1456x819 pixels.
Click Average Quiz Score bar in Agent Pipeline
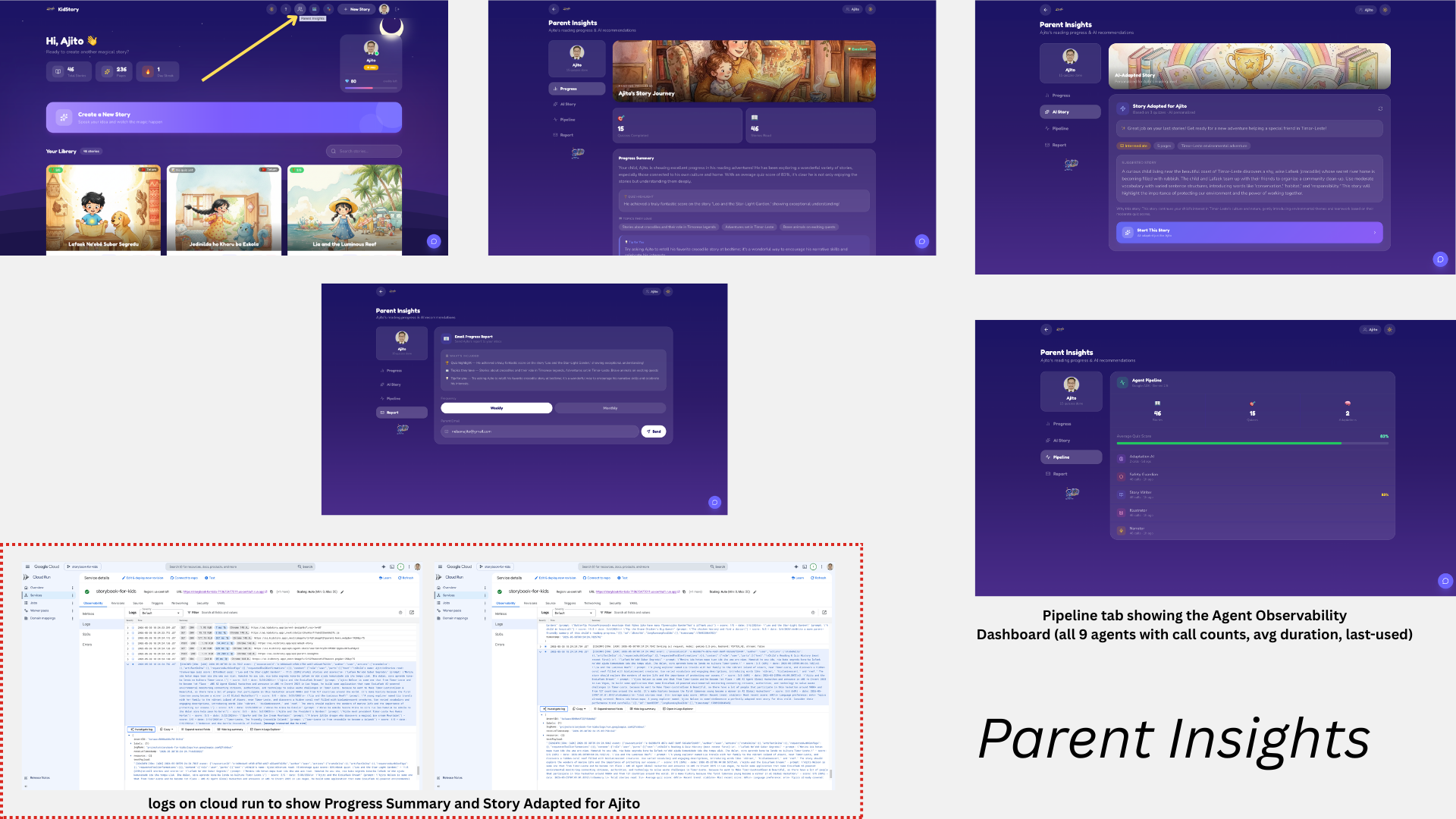pos(1253,443)
